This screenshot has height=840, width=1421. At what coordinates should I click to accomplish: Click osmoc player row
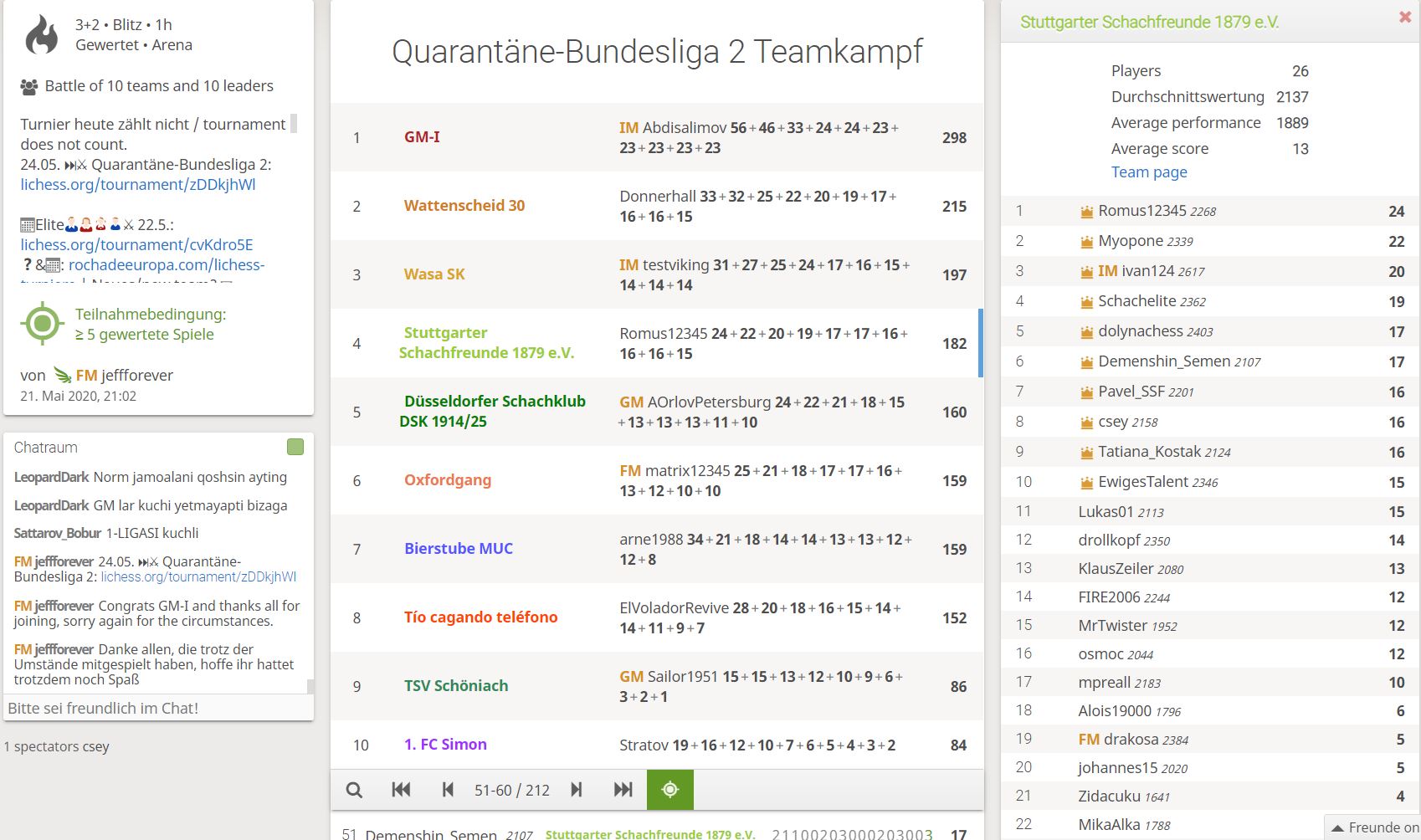click(x=1210, y=653)
